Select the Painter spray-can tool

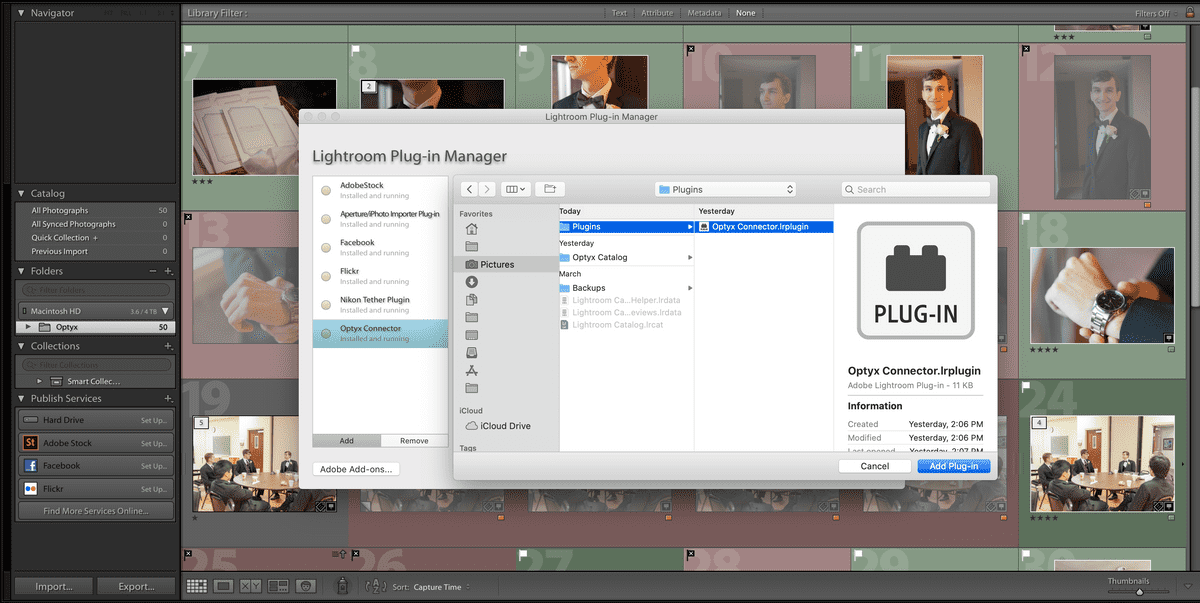(x=342, y=586)
